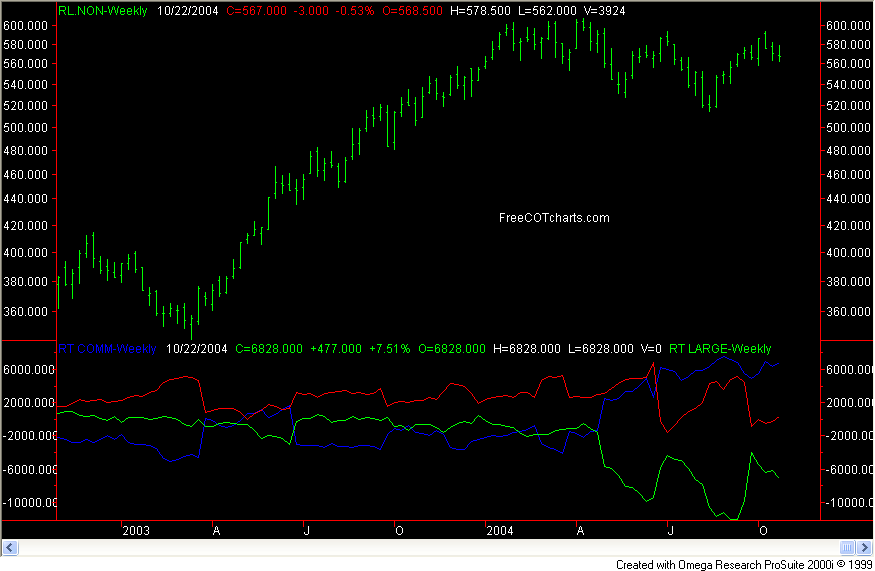Click the horizontal scrollbar thumb

[x=847, y=547]
